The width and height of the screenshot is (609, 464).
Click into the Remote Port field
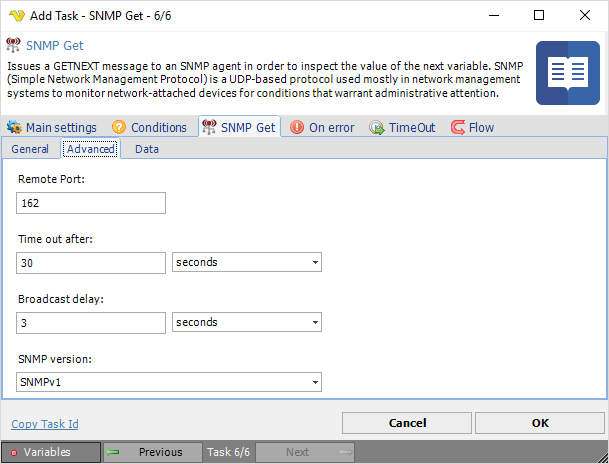click(91, 203)
